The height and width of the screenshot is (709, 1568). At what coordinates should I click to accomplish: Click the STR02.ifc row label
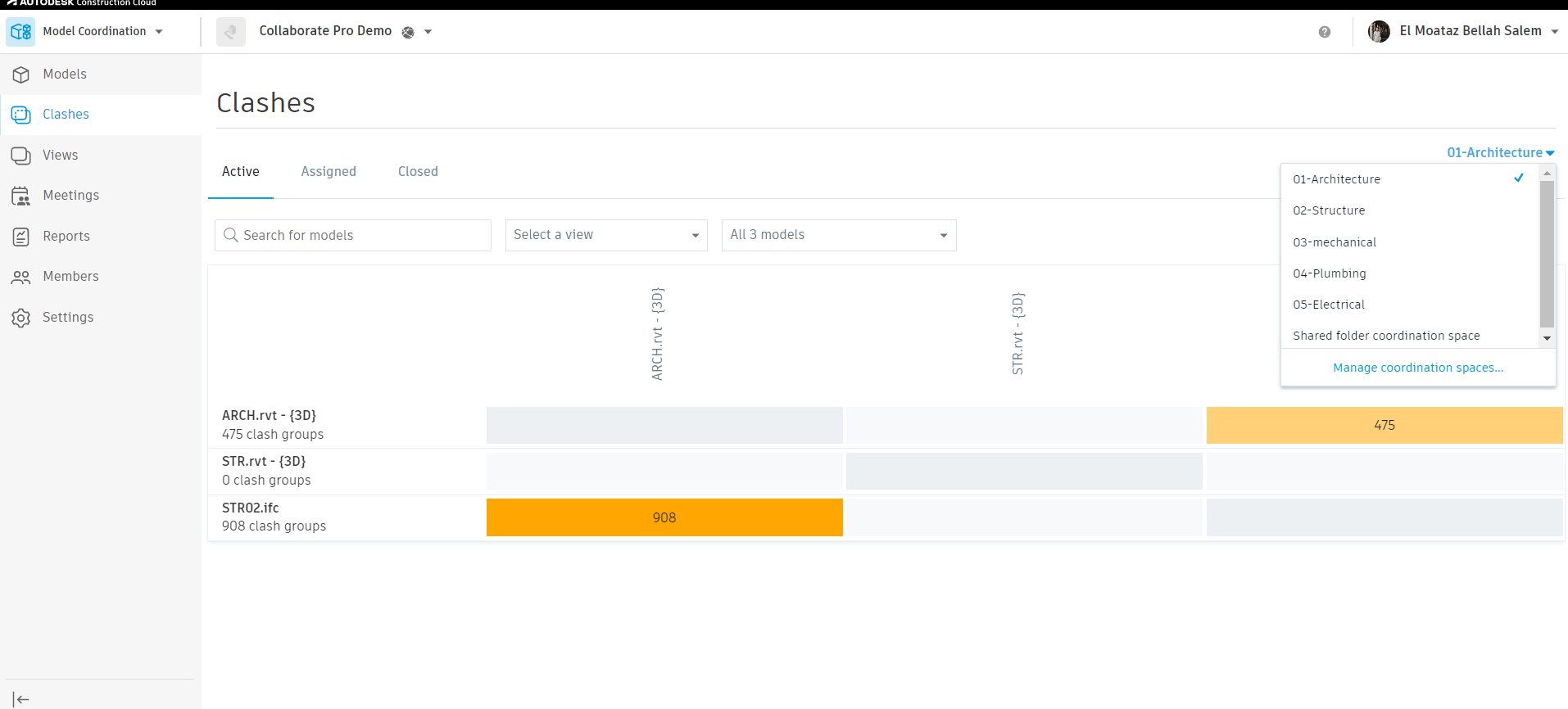tap(251, 508)
